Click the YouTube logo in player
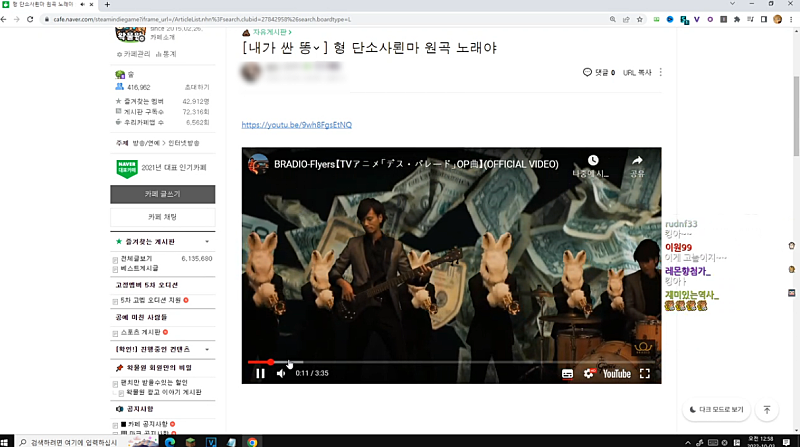The image size is (800, 447). point(616,374)
